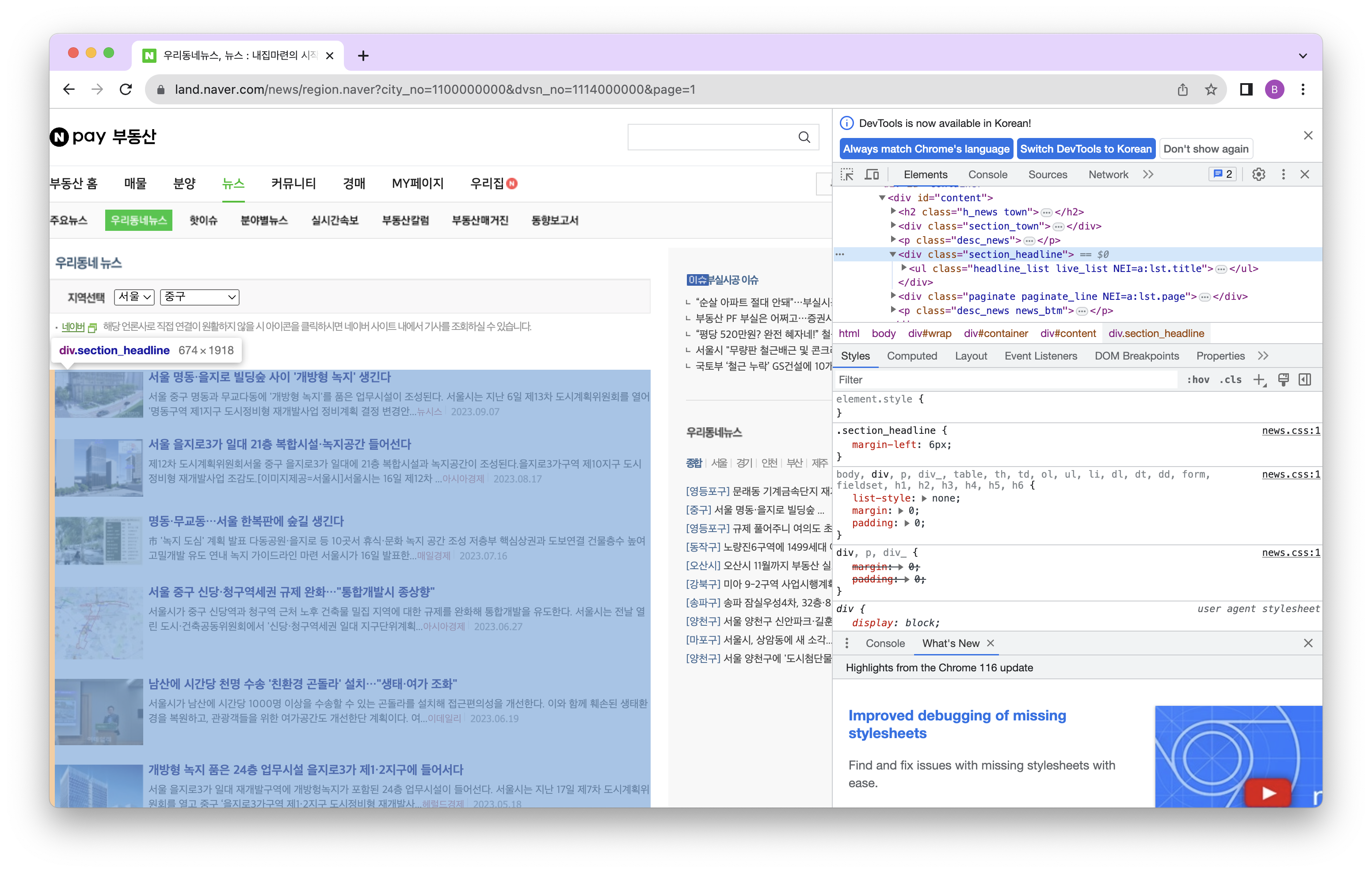Click the new style rule plus icon
Image resolution: width=1372 pixels, height=873 pixels.
(x=1259, y=380)
